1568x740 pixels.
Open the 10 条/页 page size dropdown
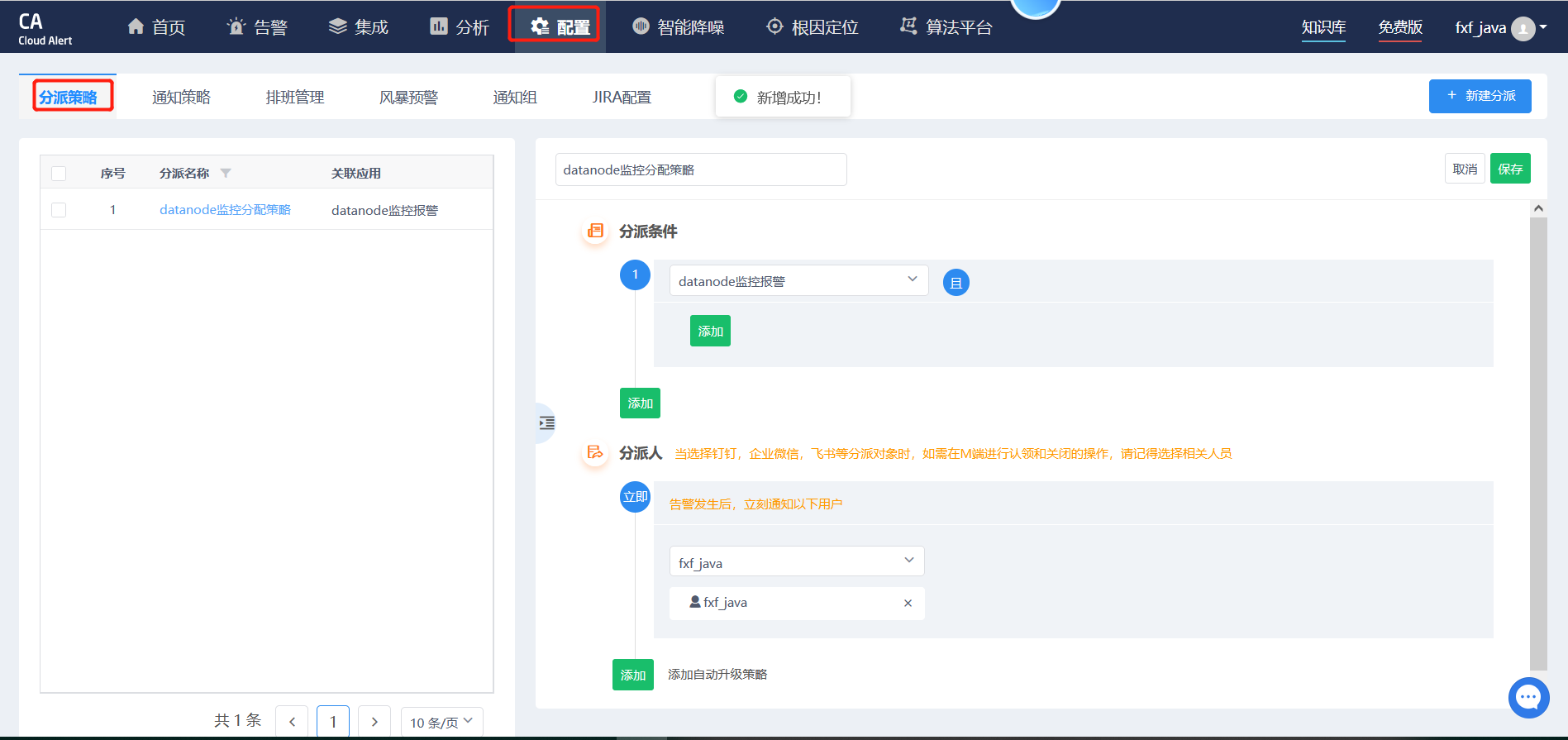click(441, 722)
